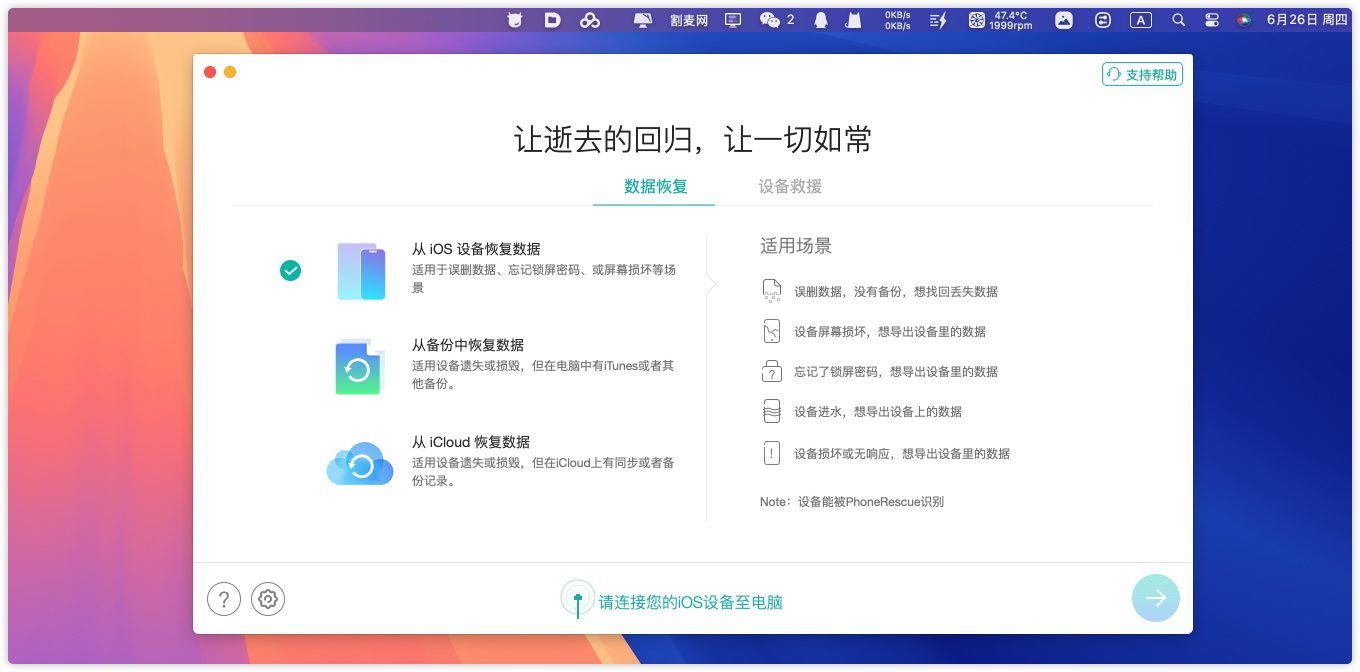Open settings with the gear icon
The height and width of the screenshot is (672, 1360).
click(268, 599)
